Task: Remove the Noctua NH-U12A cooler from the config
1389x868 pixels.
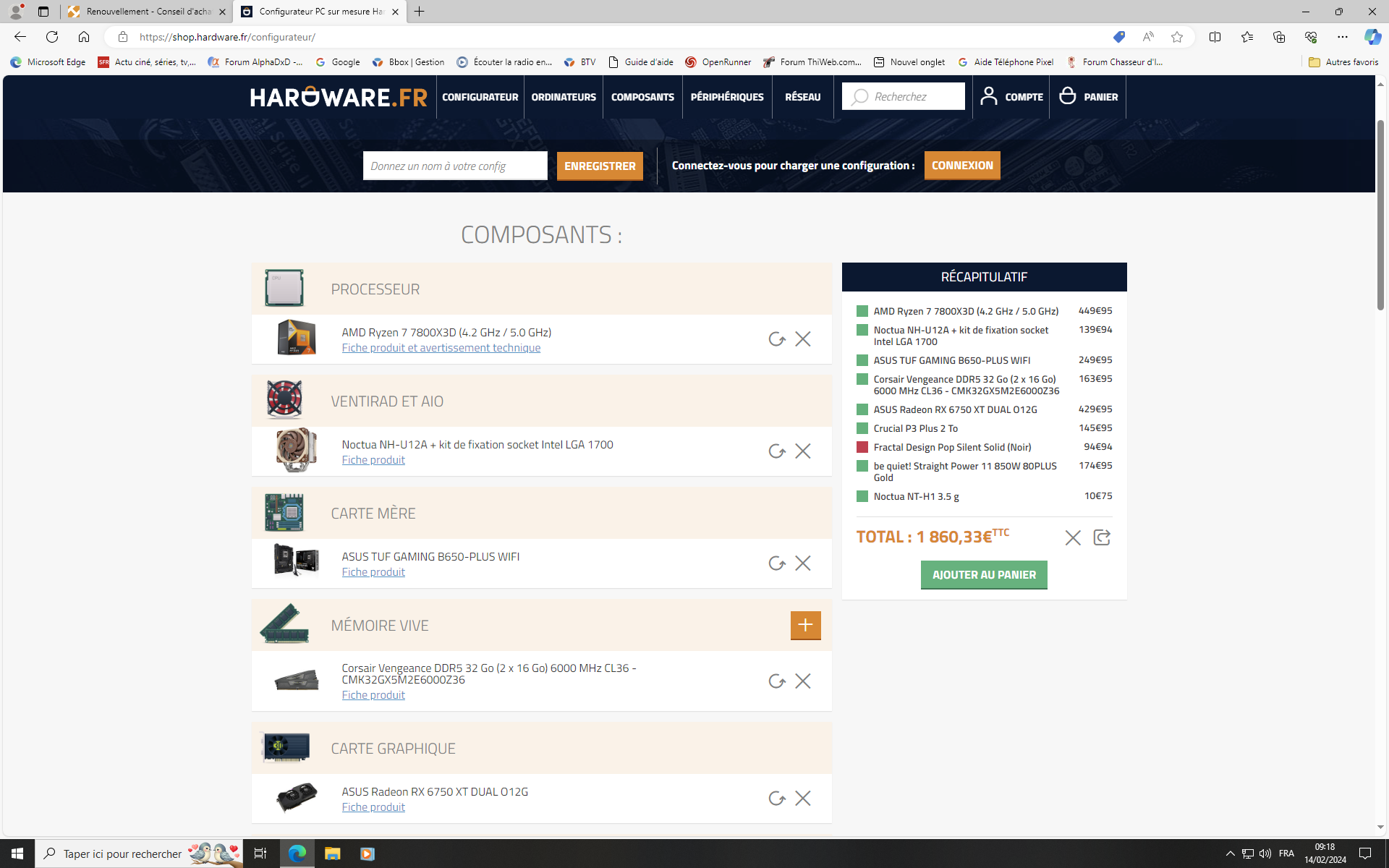Action: click(x=802, y=451)
